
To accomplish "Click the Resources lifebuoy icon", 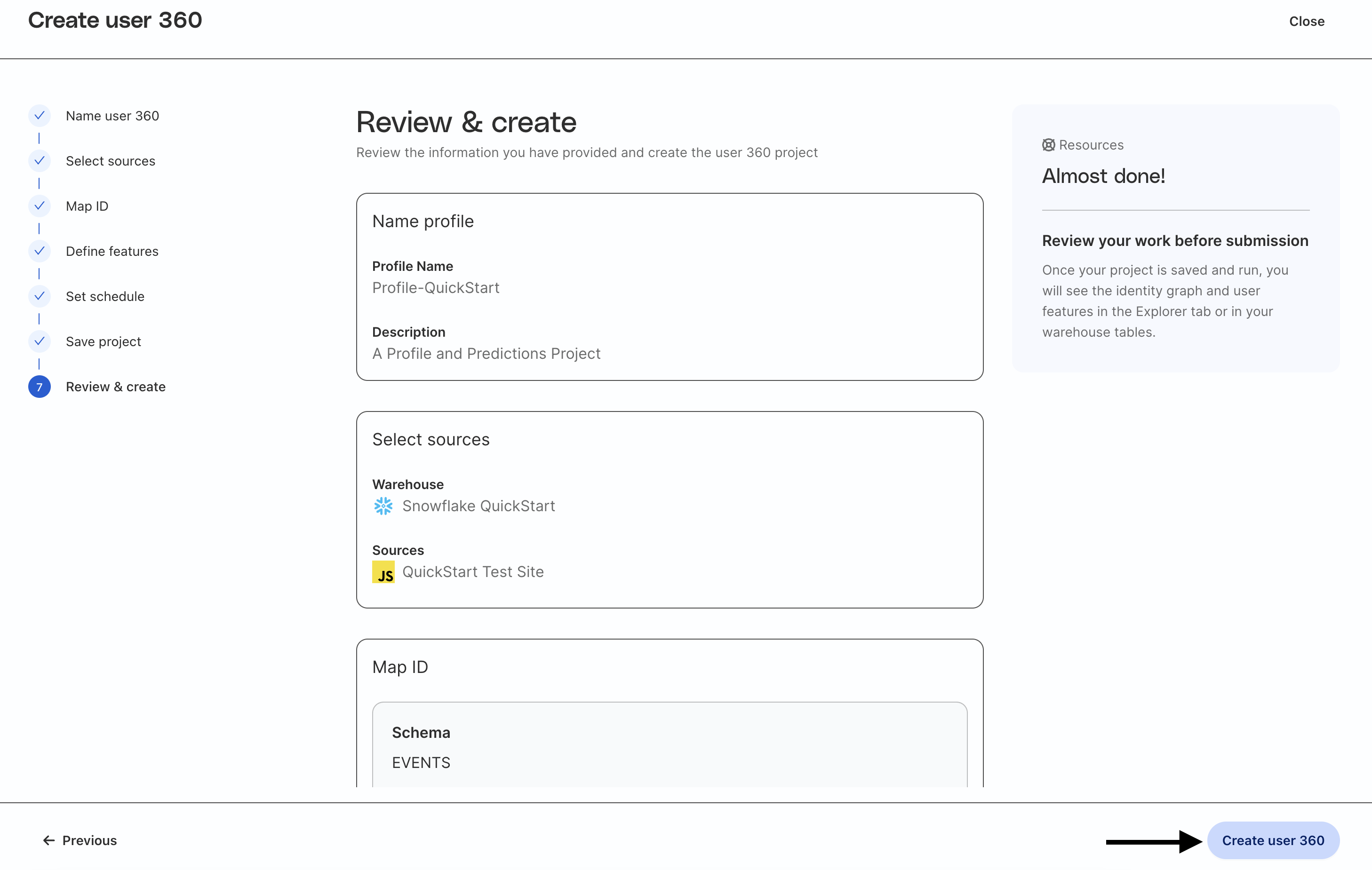I will coord(1048,145).
